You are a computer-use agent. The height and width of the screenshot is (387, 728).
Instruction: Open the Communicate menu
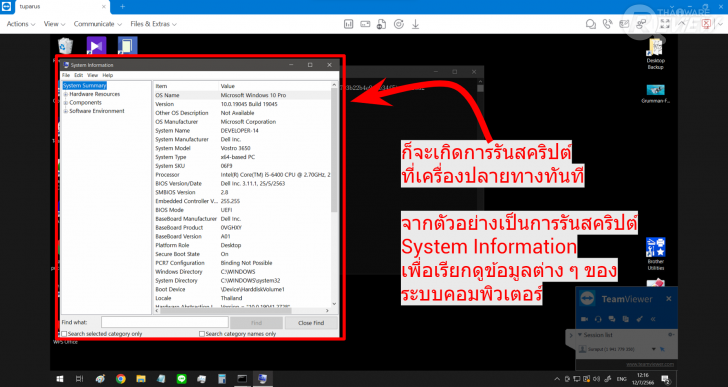tap(98, 24)
